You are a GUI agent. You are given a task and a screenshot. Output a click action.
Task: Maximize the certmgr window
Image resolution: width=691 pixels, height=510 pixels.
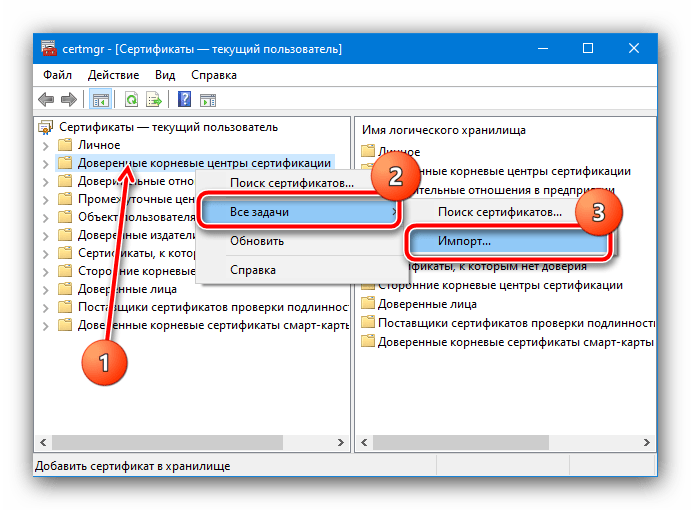(x=588, y=48)
